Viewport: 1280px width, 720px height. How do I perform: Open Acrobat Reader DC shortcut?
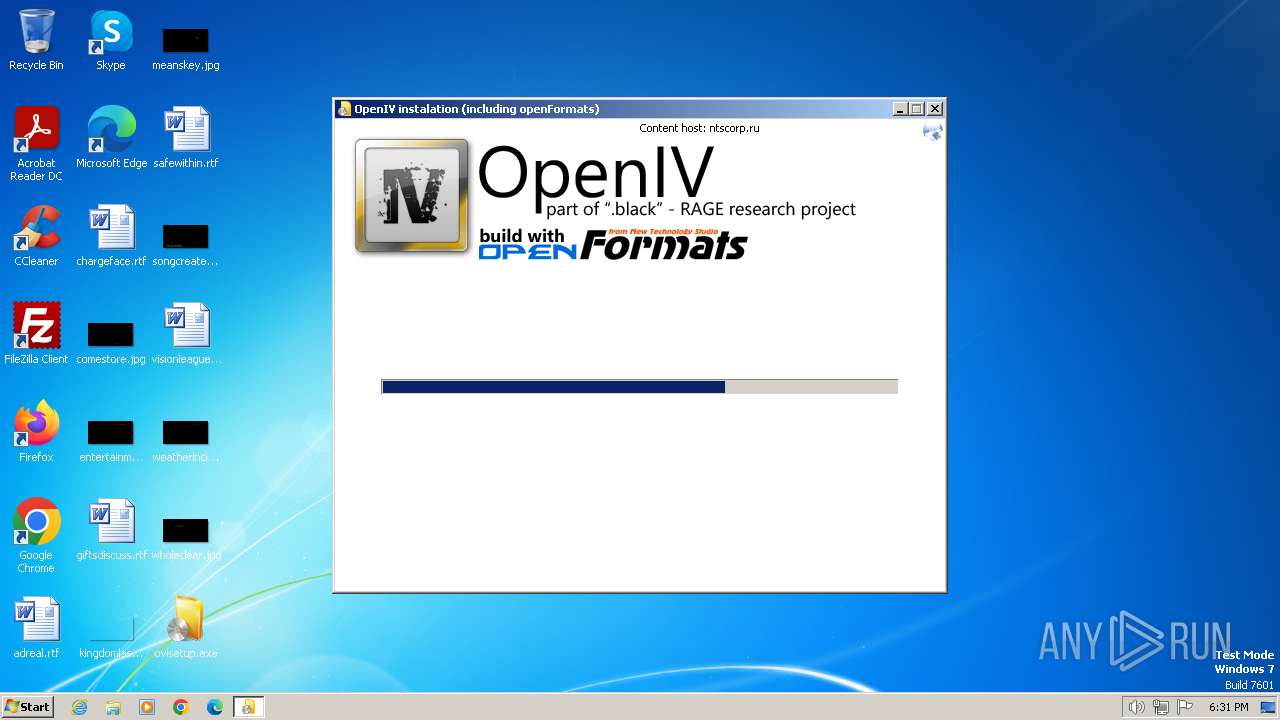point(36,144)
